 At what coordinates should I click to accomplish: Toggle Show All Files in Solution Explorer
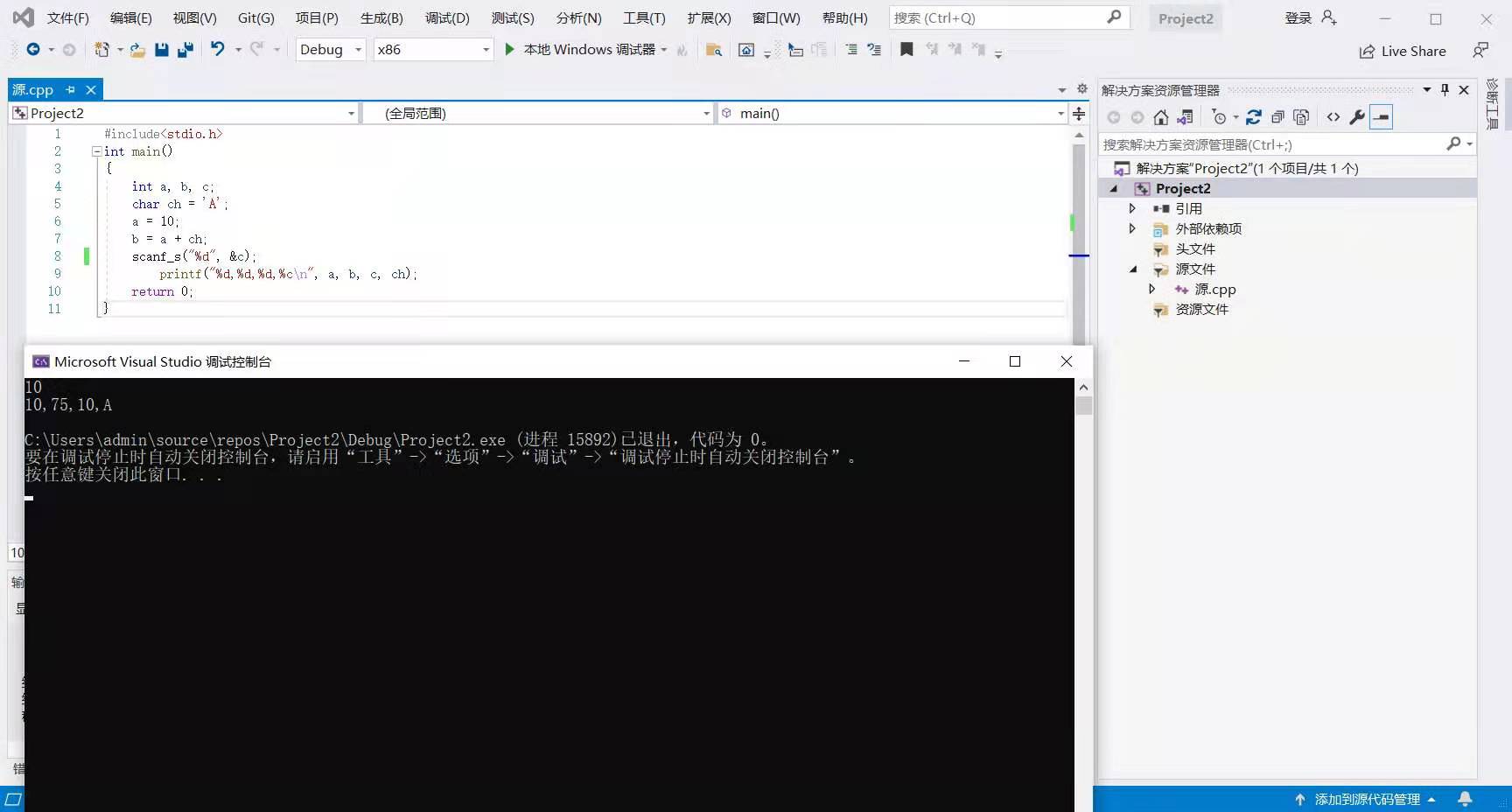click(x=1301, y=117)
